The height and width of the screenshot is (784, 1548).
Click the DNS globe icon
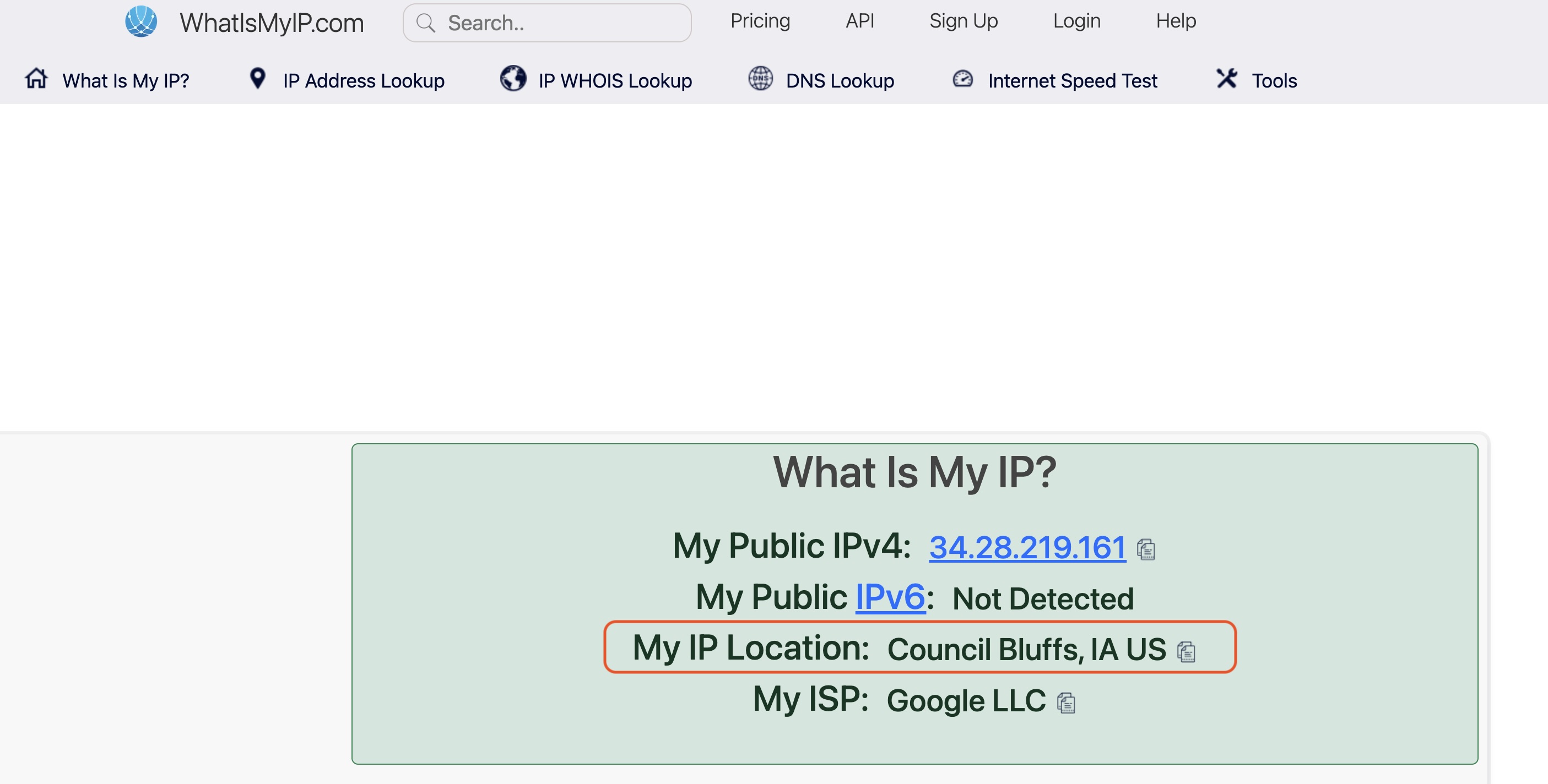(x=760, y=78)
